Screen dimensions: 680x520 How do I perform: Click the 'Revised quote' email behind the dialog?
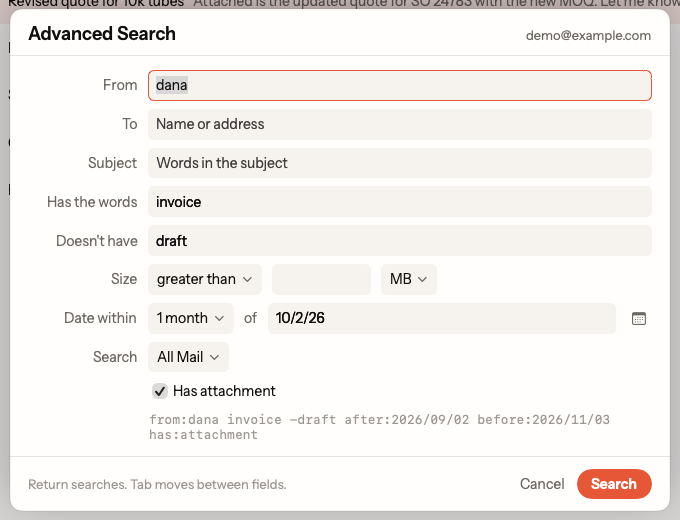(340, 4)
